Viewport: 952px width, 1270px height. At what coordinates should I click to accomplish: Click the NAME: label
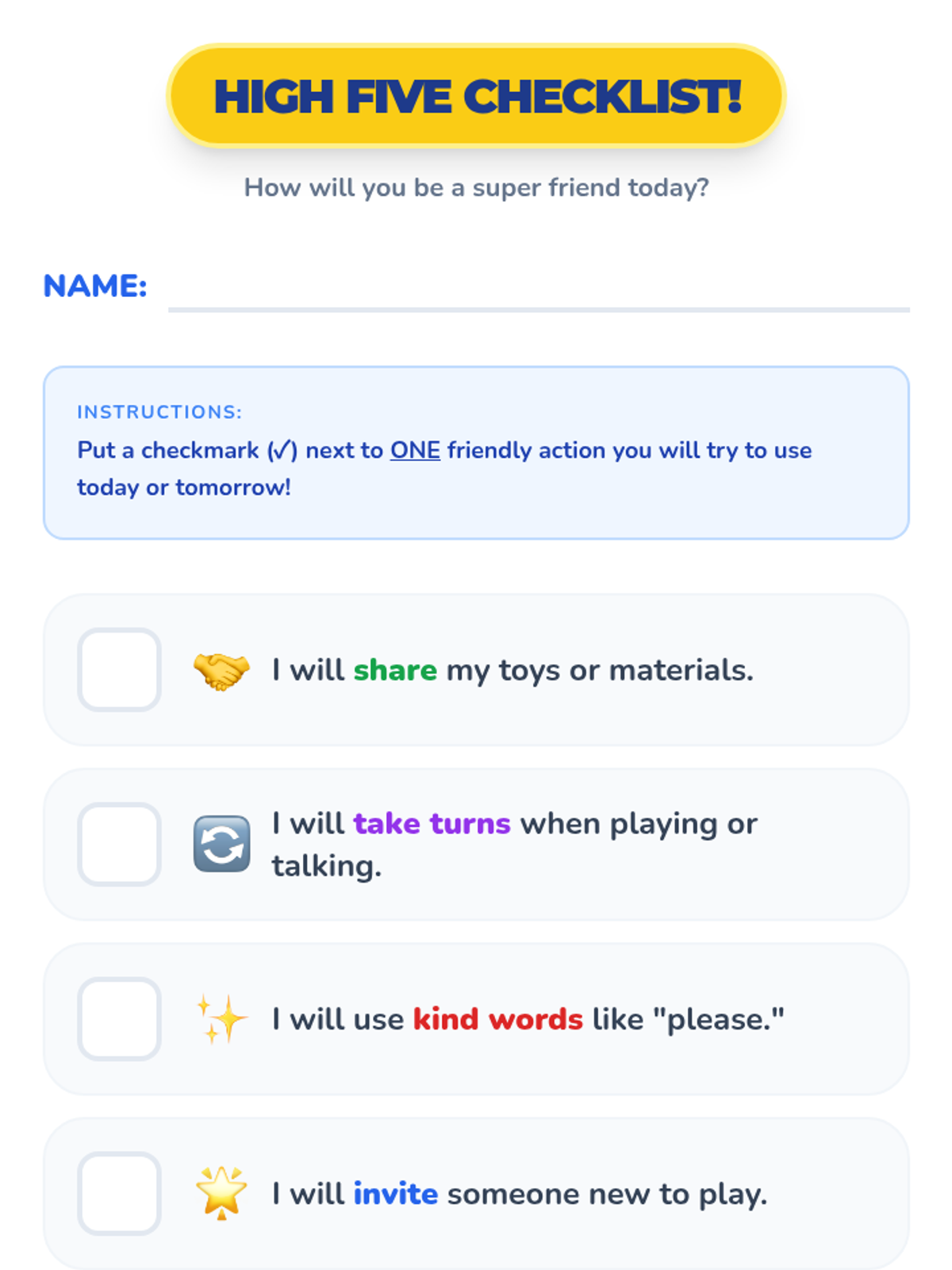tap(95, 286)
